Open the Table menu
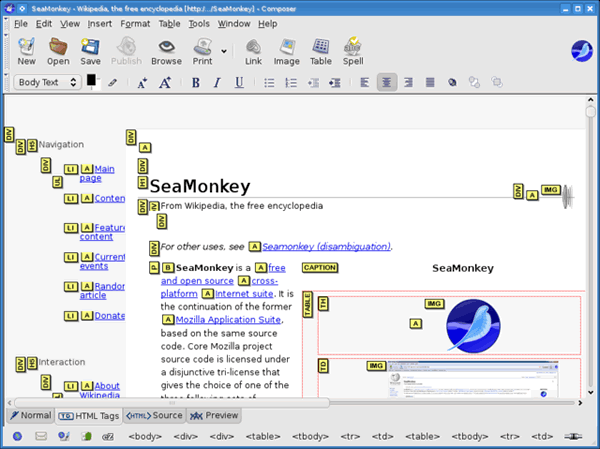Image resolution: width=600 pixels, height=449 pixels. [170, 24]
